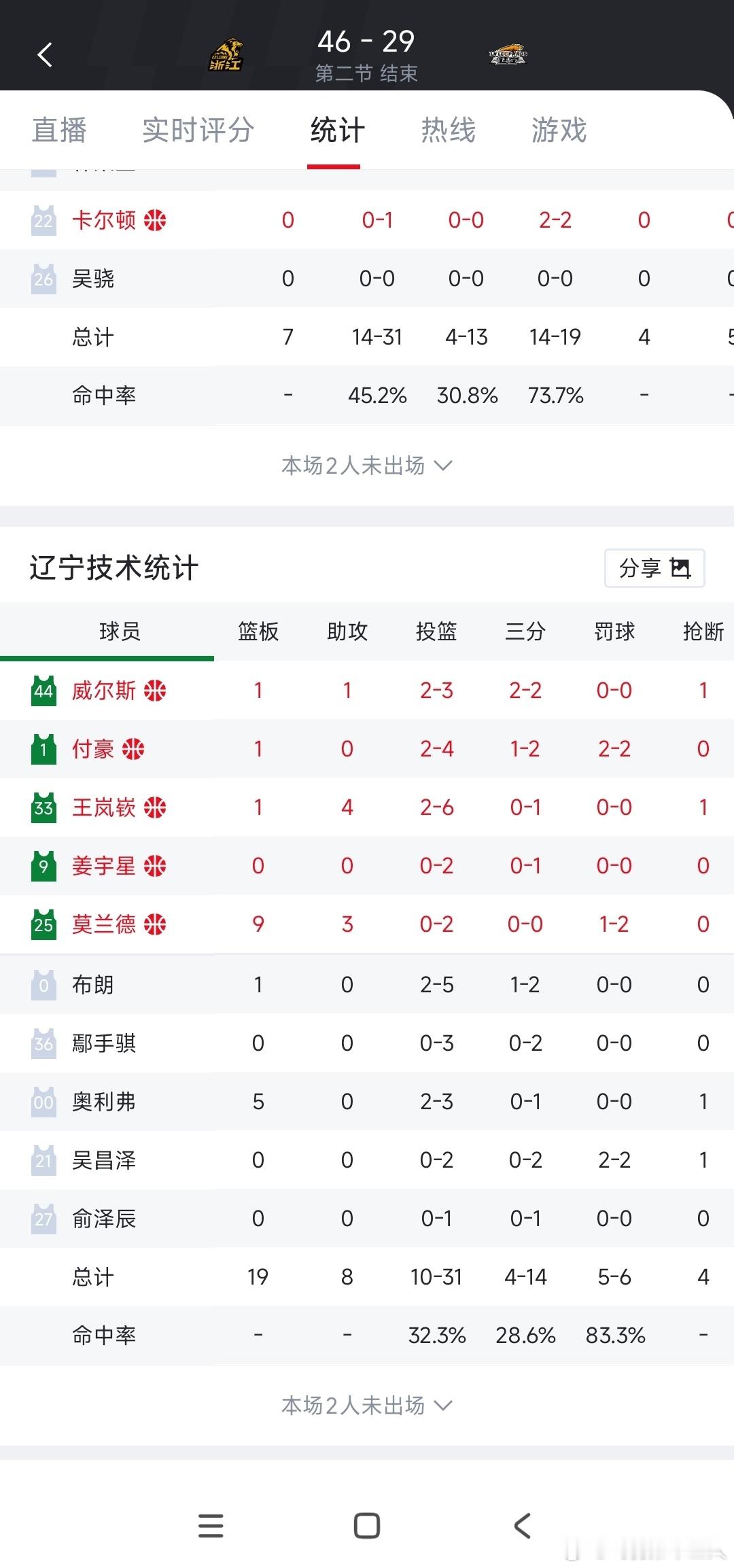The width and height of the screenshot is (734, 1568).
Task: Open the 实时评分 tab
Action: 197,130
